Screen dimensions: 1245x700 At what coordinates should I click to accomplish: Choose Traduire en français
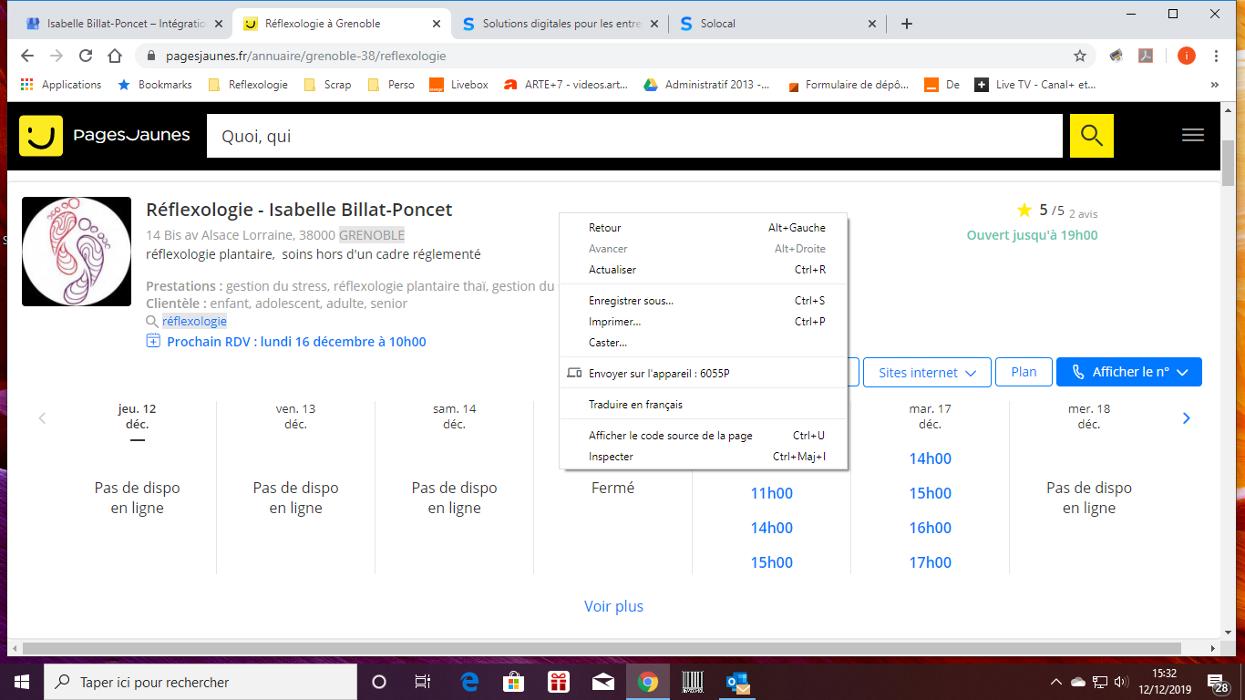(x=704, y=405)
